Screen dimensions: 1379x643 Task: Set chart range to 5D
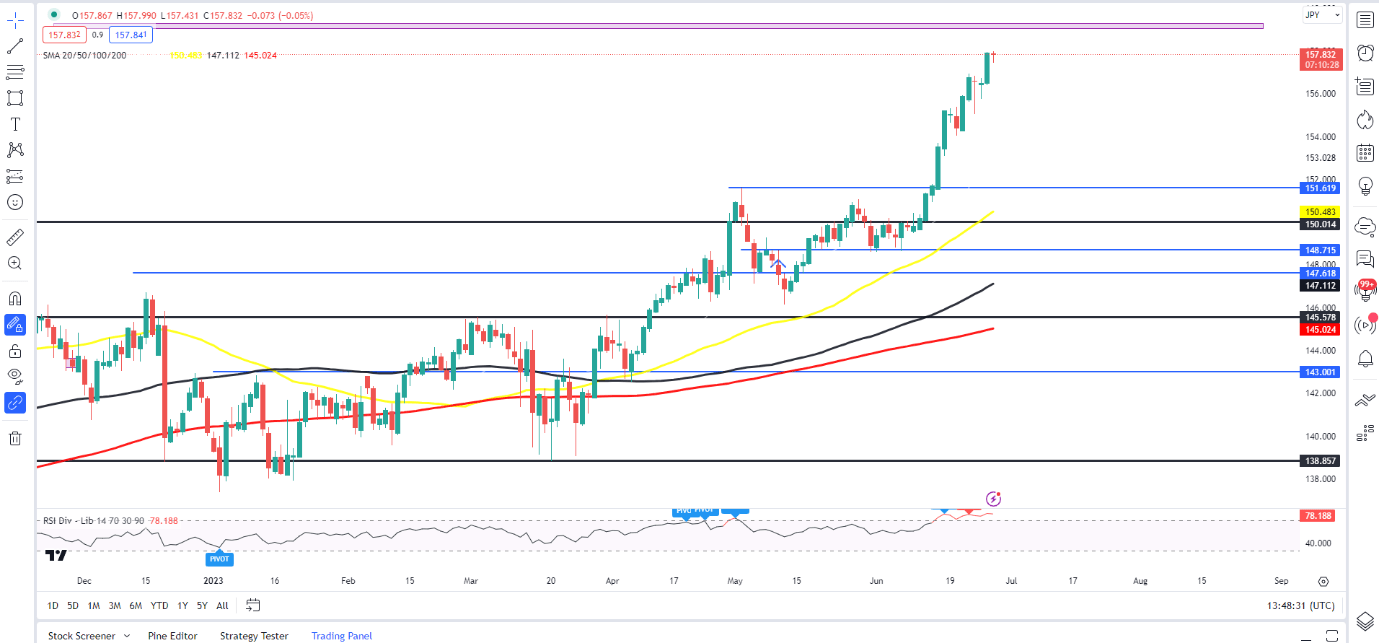(73, 605)
